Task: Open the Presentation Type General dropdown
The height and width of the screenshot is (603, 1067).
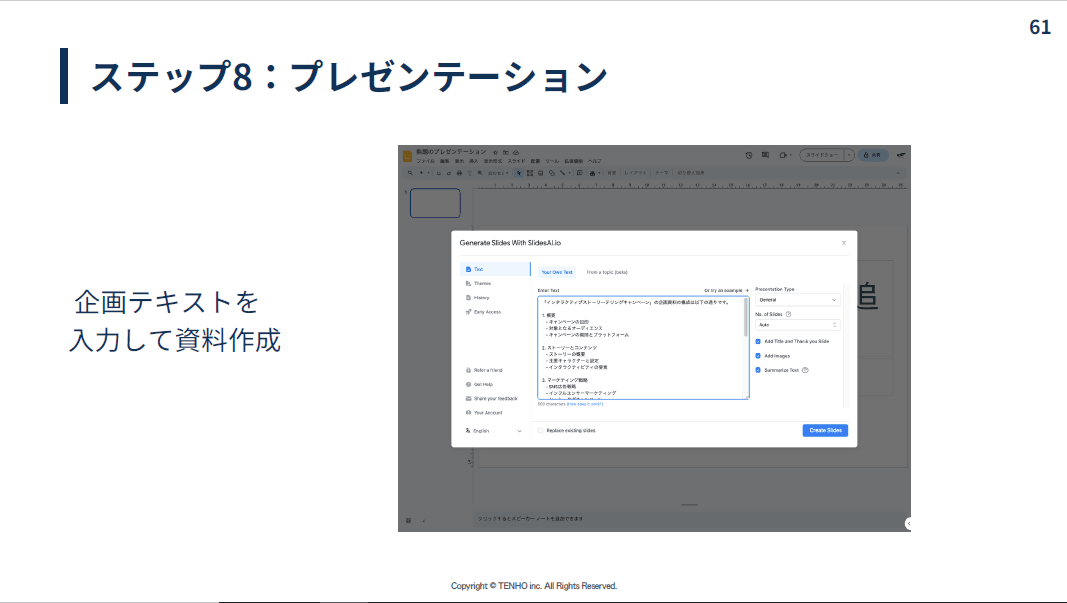Action: 798,300
